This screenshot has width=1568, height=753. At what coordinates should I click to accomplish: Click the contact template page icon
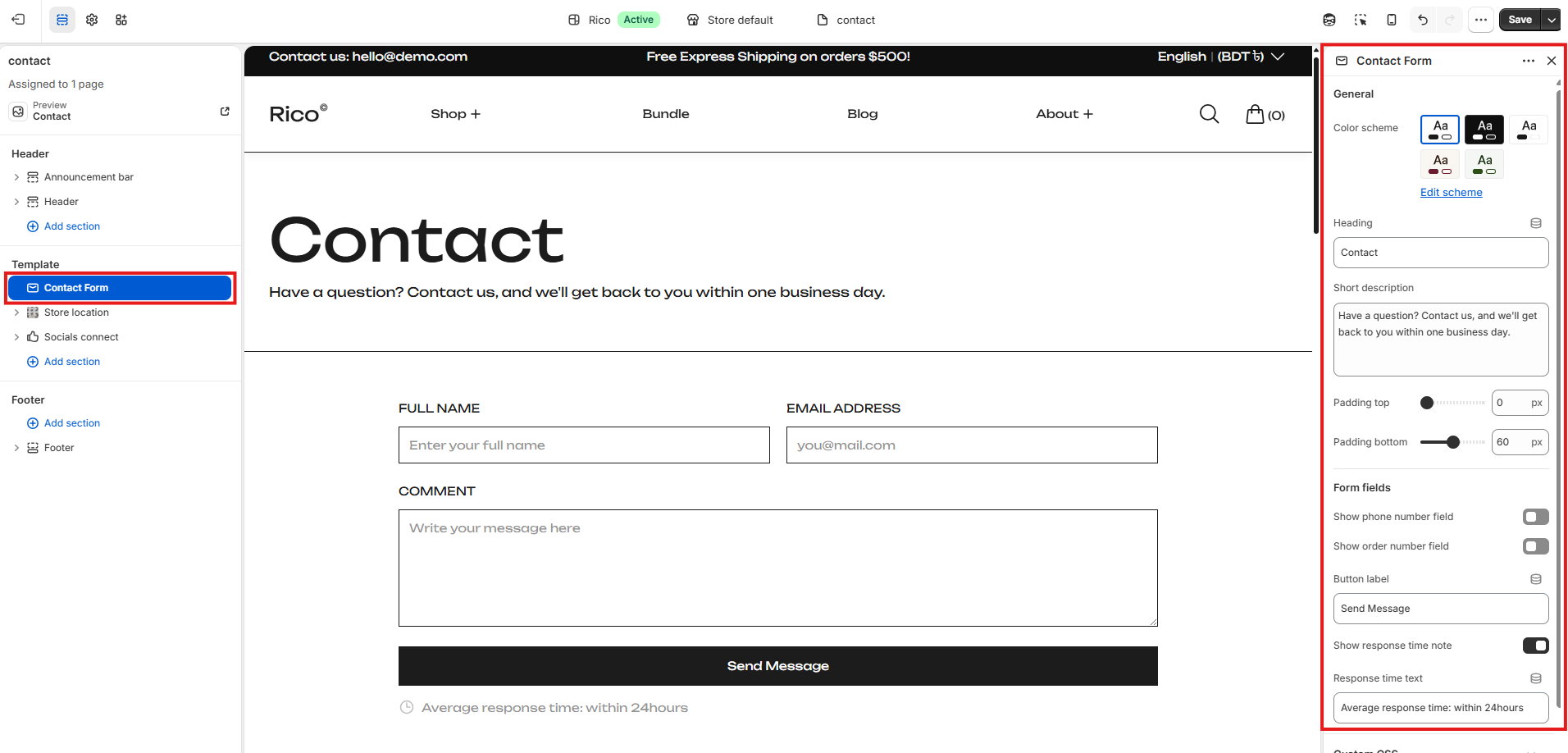(823, 20)
